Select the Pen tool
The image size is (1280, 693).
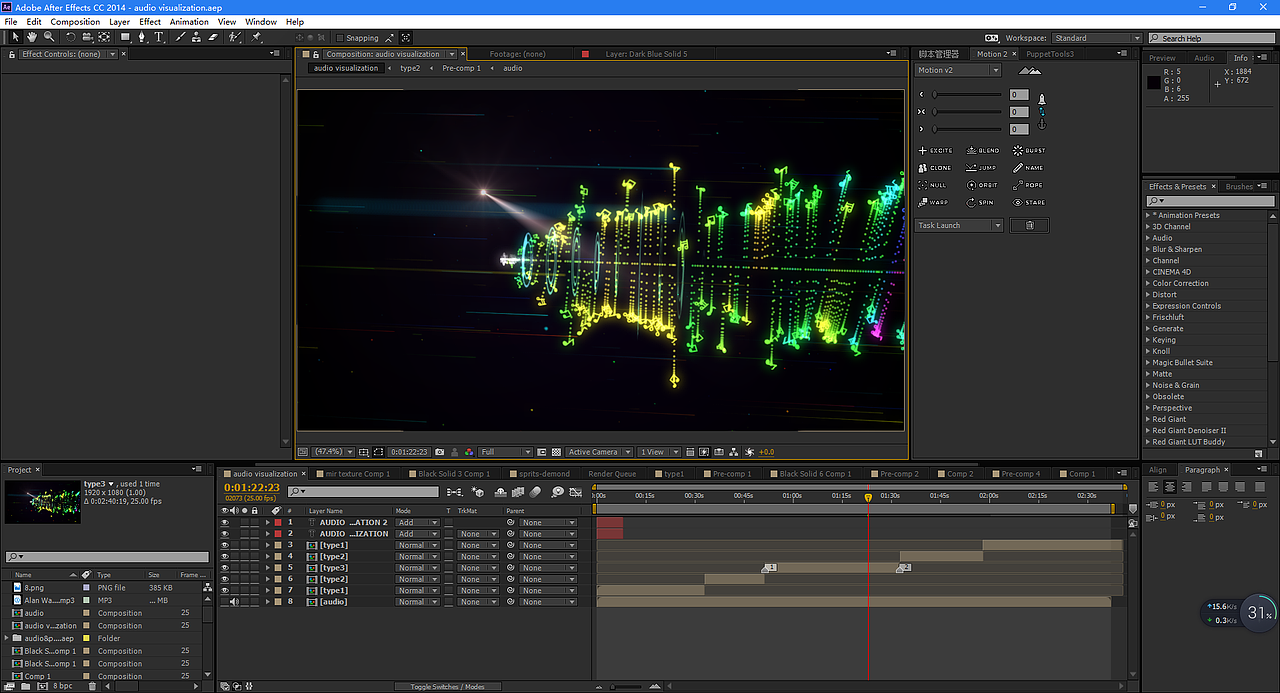pos(141,37)
